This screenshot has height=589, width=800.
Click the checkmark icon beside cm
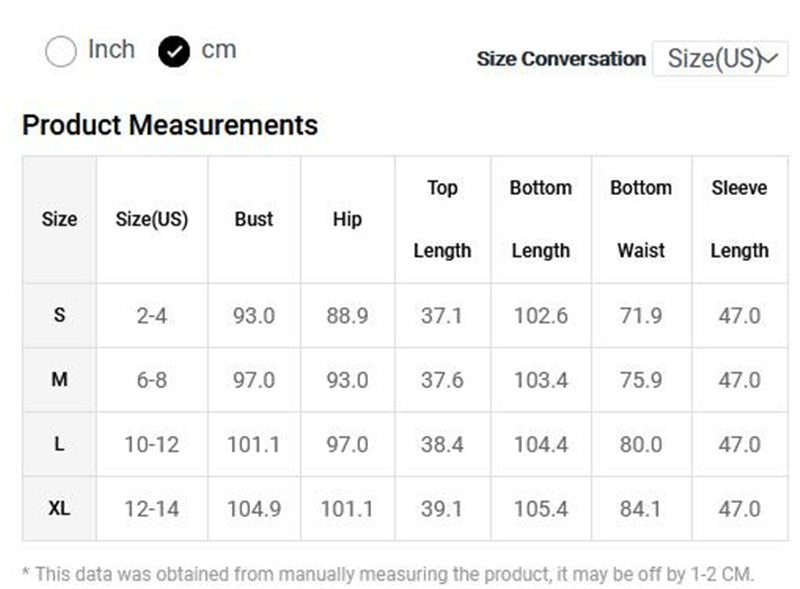tap(174, 52)
